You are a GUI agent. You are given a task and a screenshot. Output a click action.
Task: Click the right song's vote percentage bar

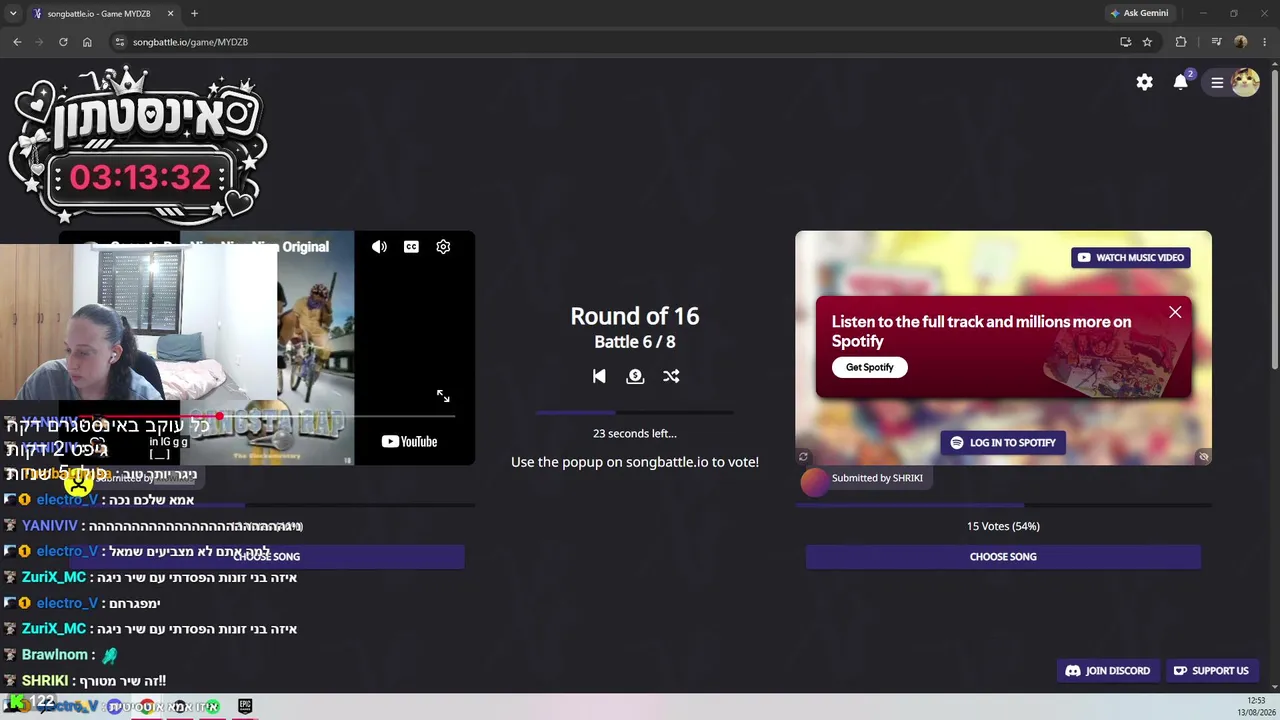1003,506
